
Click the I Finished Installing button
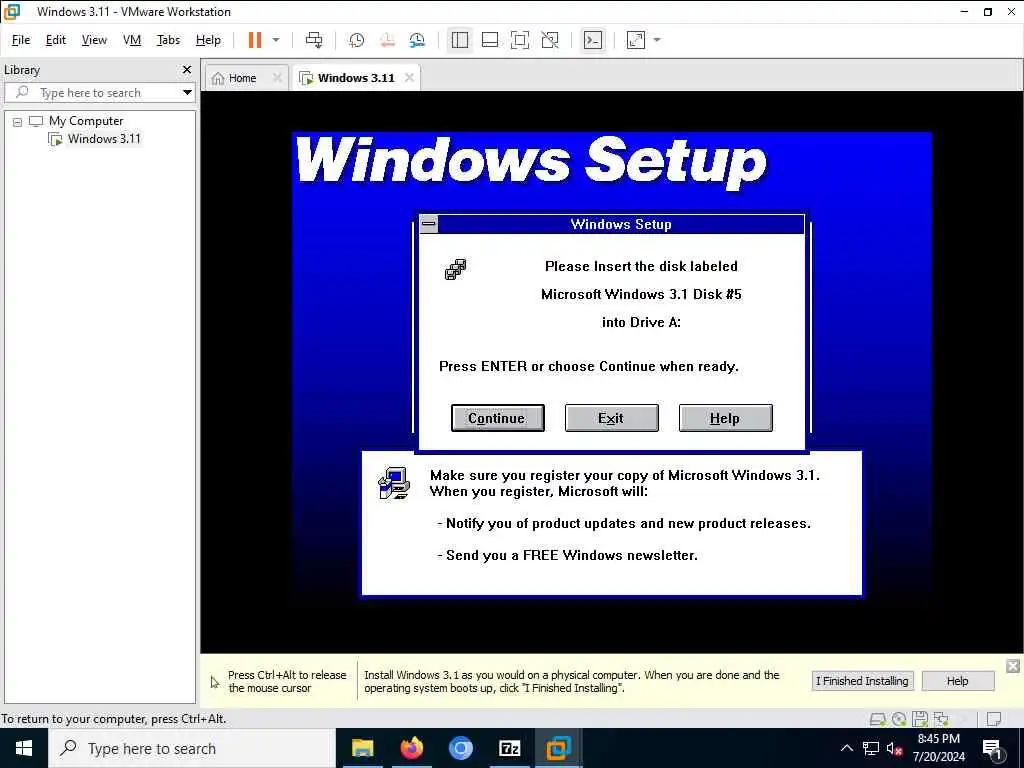(862, 681)
